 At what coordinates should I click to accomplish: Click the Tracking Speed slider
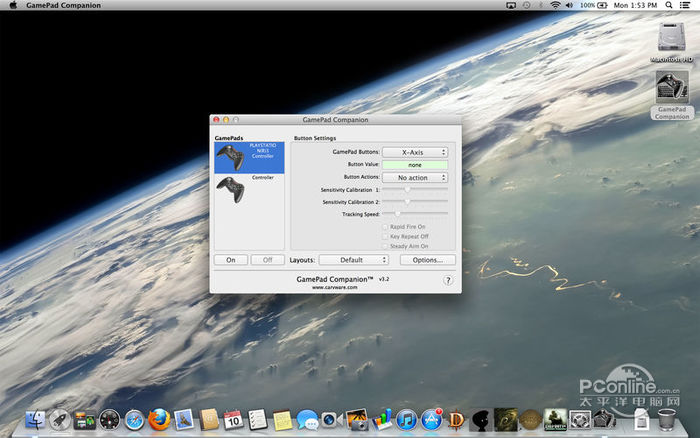tap(415, 213)
